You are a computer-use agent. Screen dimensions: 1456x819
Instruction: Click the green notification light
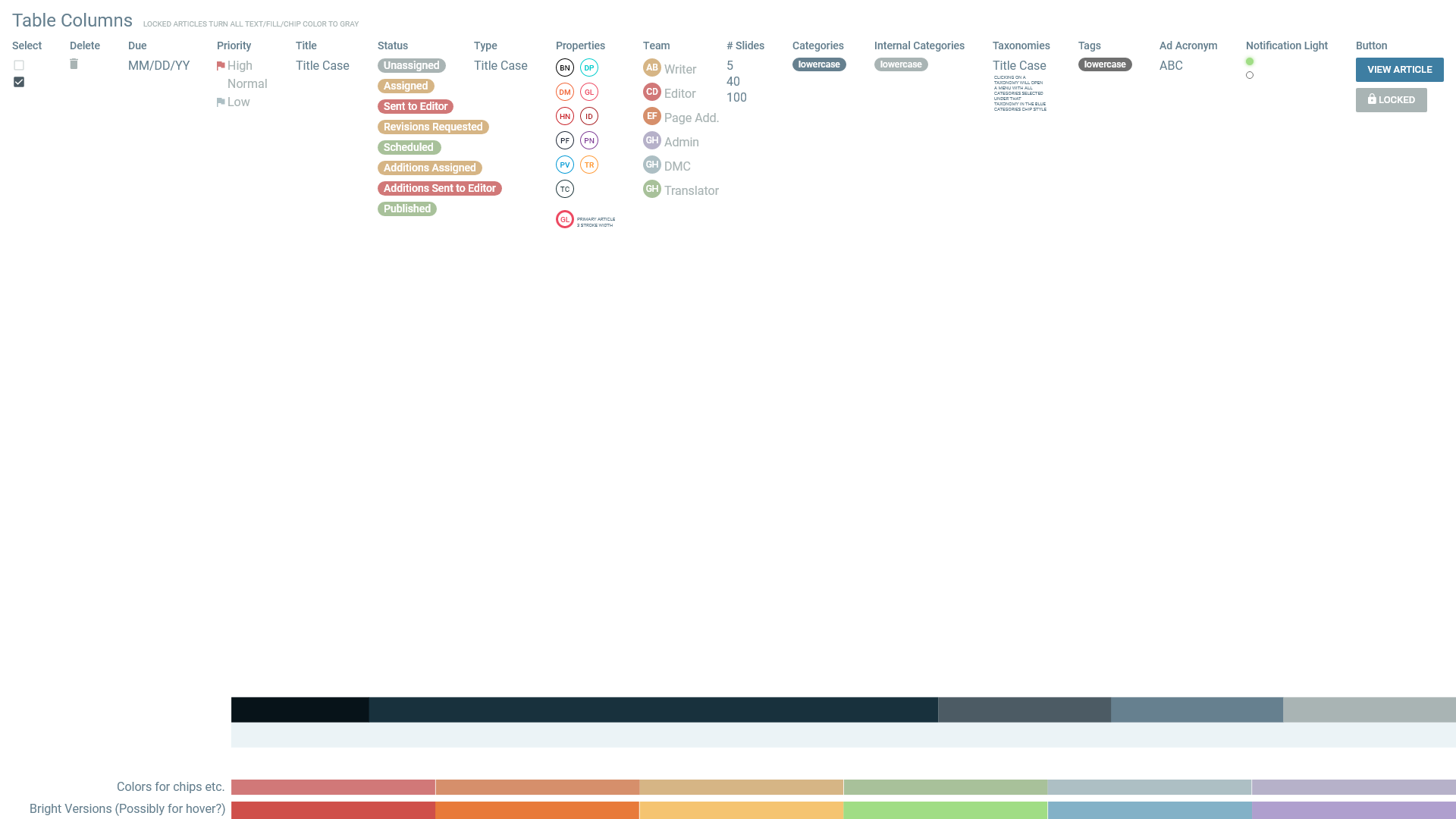coord(1250,61)
